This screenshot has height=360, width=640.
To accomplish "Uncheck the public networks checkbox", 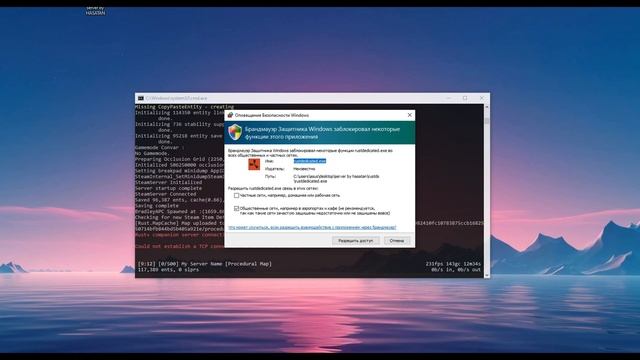I will [236, 209].
